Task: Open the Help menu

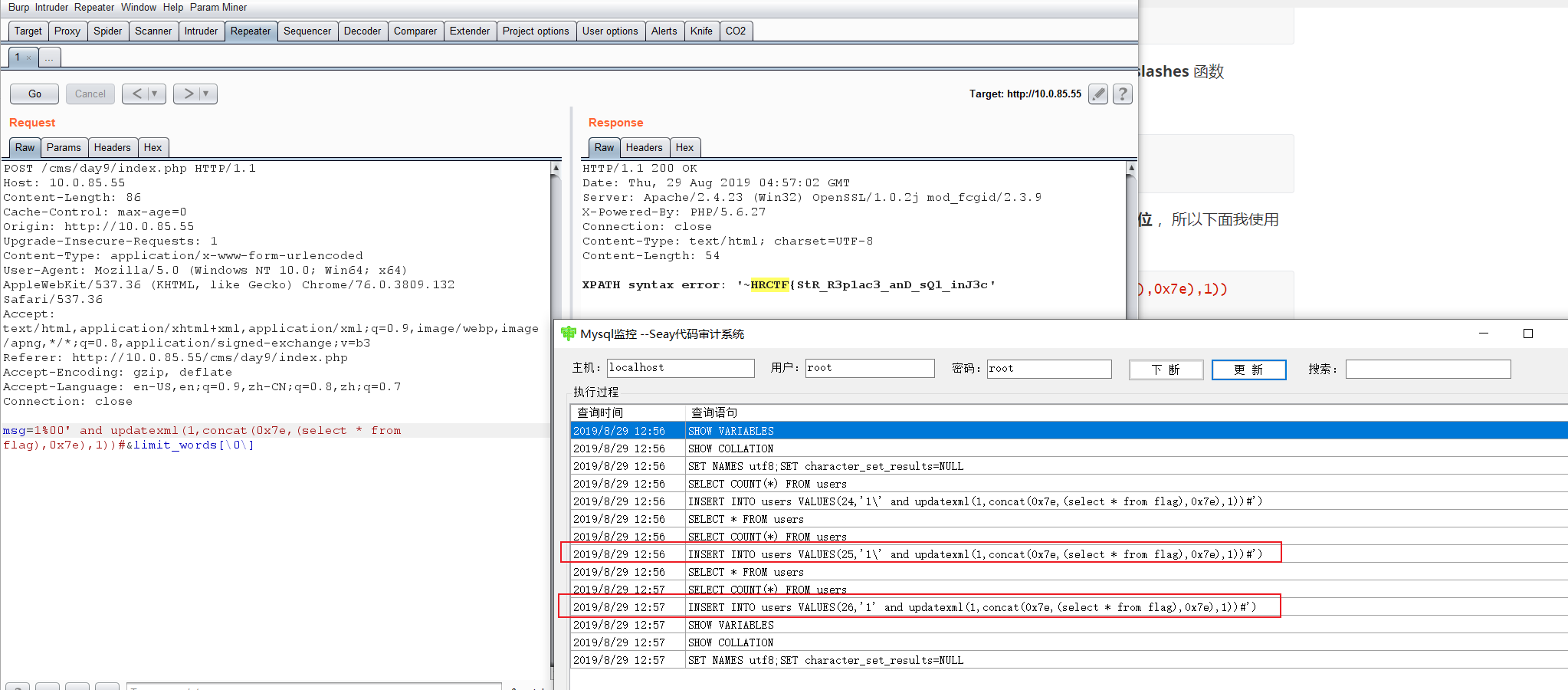Action: point(173,7)
